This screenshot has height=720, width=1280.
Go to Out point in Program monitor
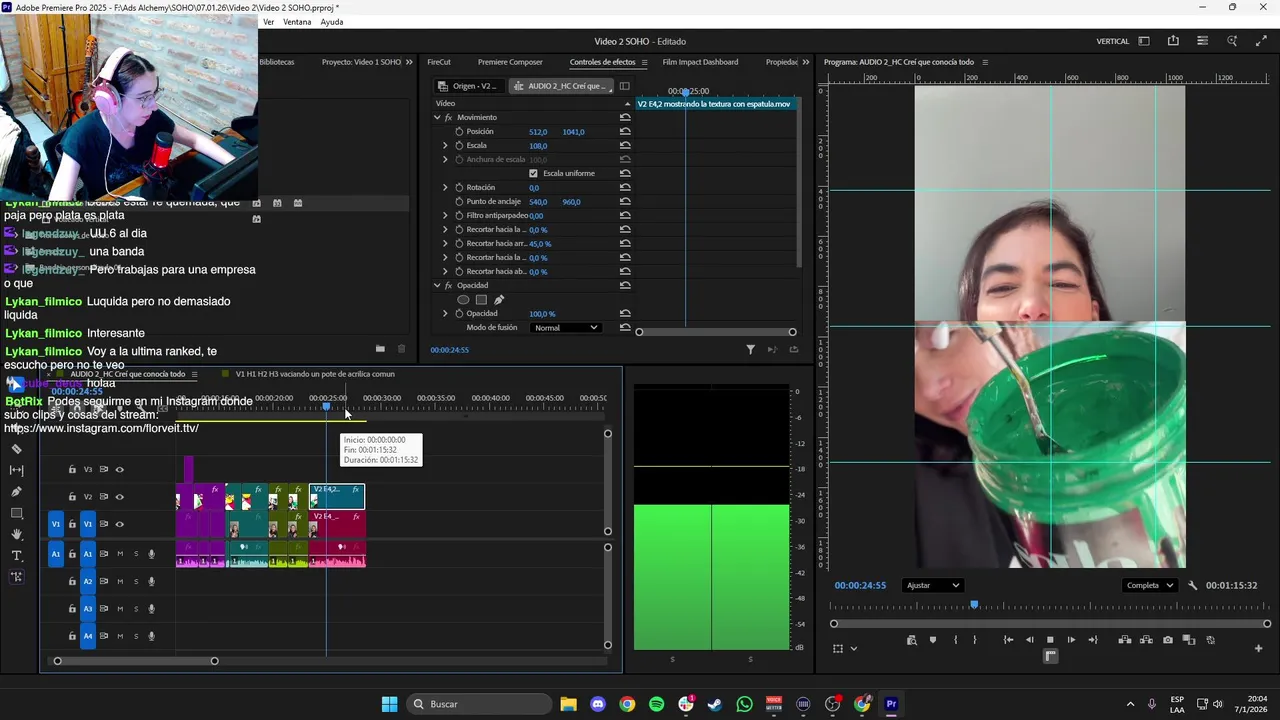tap(1092, 640)
